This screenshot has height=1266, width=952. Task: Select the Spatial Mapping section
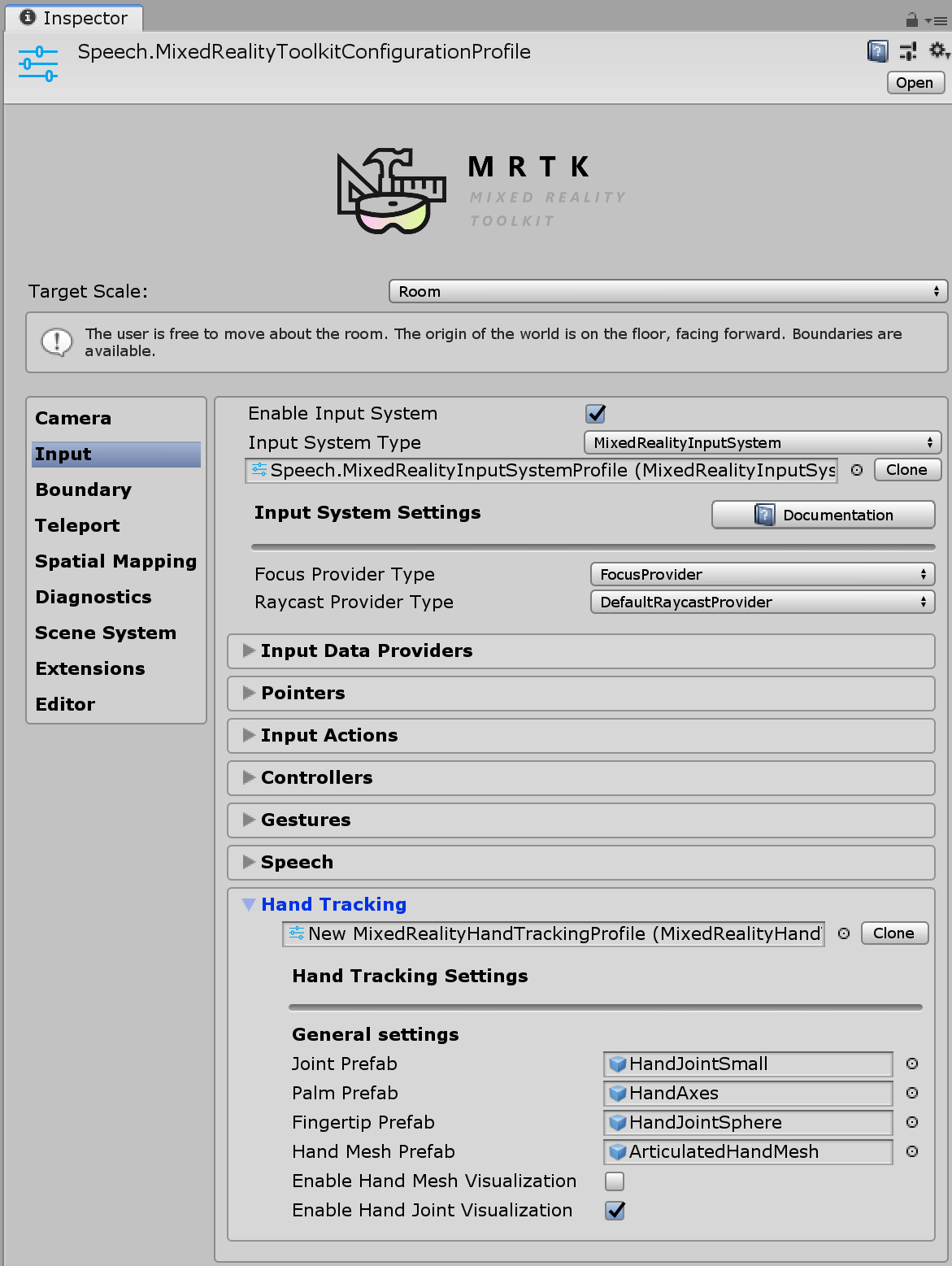[115, 561]
